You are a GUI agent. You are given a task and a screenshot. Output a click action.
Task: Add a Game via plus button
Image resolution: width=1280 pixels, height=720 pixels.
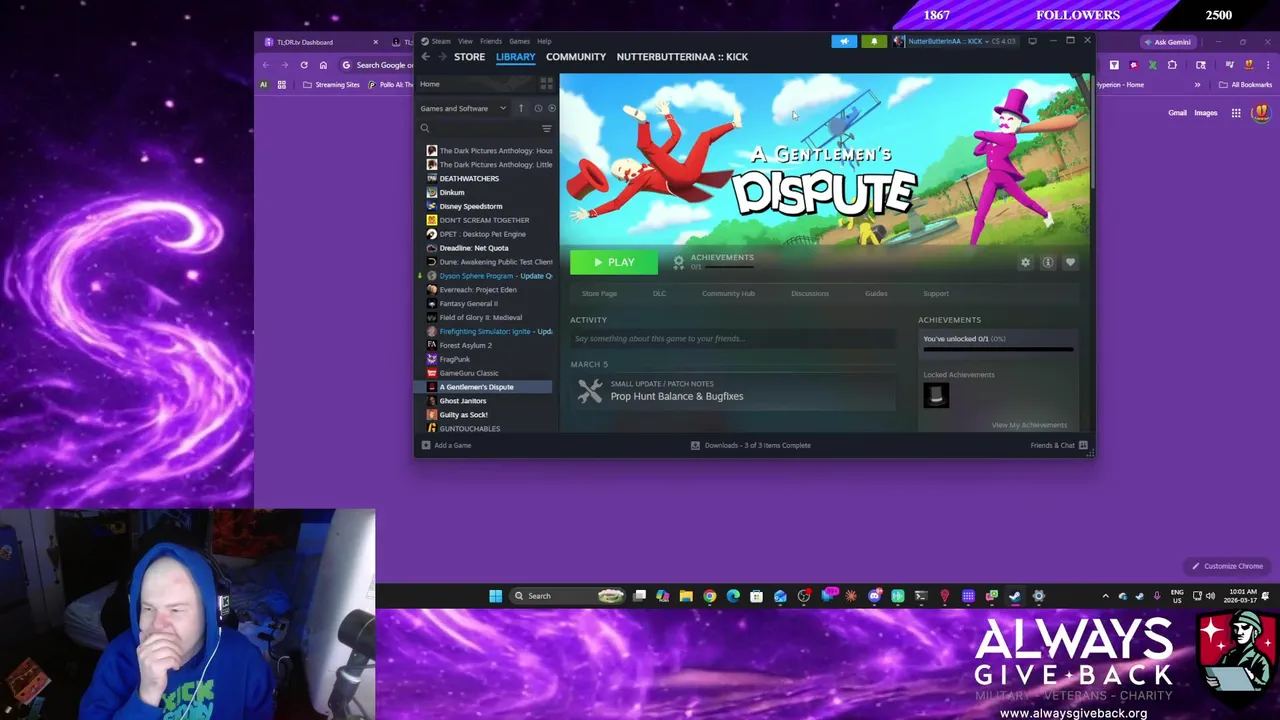pyautogui.click(x=447, y=445)
